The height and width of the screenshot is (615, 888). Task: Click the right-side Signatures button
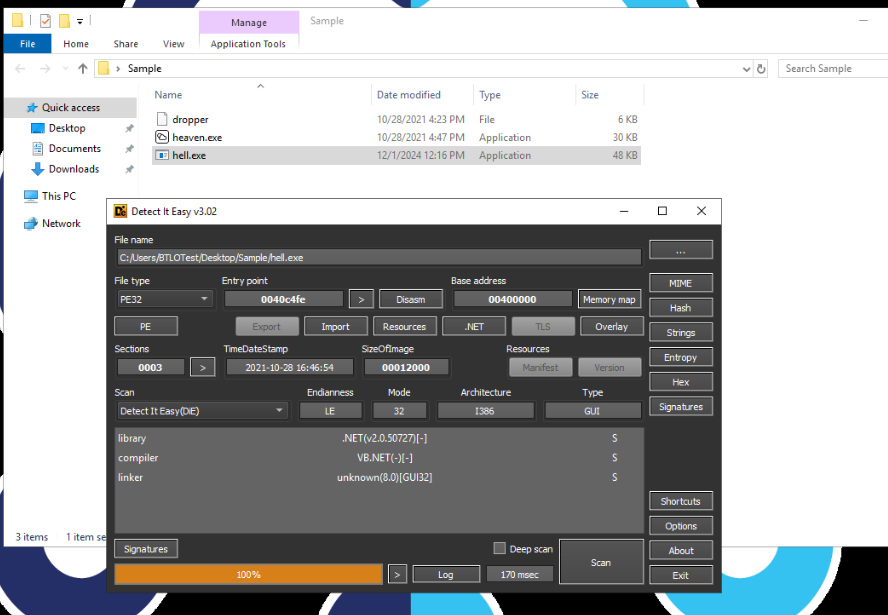point(681,407)
